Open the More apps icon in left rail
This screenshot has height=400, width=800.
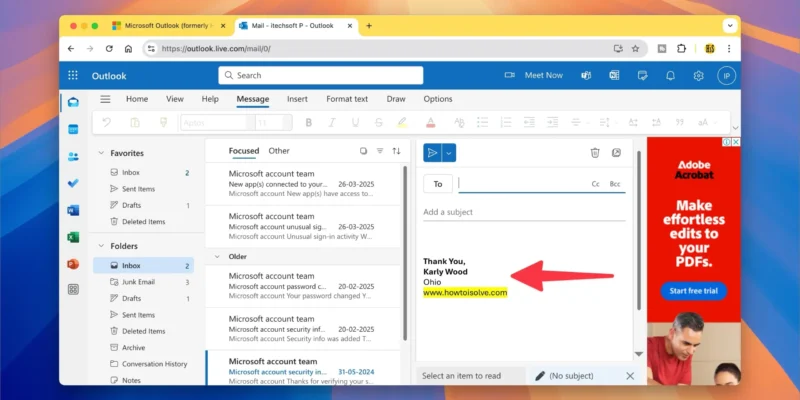(73, 289)
